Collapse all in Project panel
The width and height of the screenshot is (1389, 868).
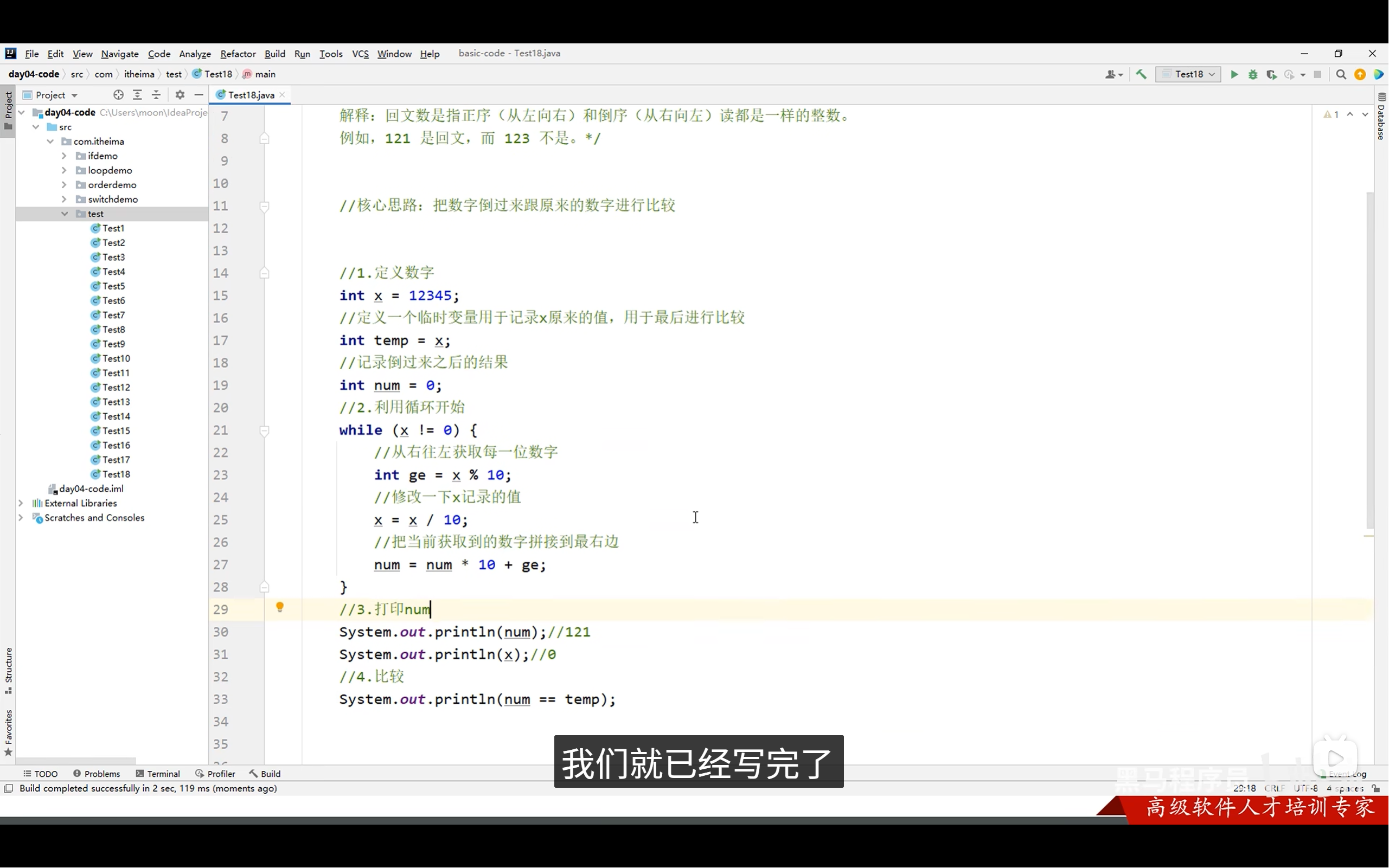156,95
